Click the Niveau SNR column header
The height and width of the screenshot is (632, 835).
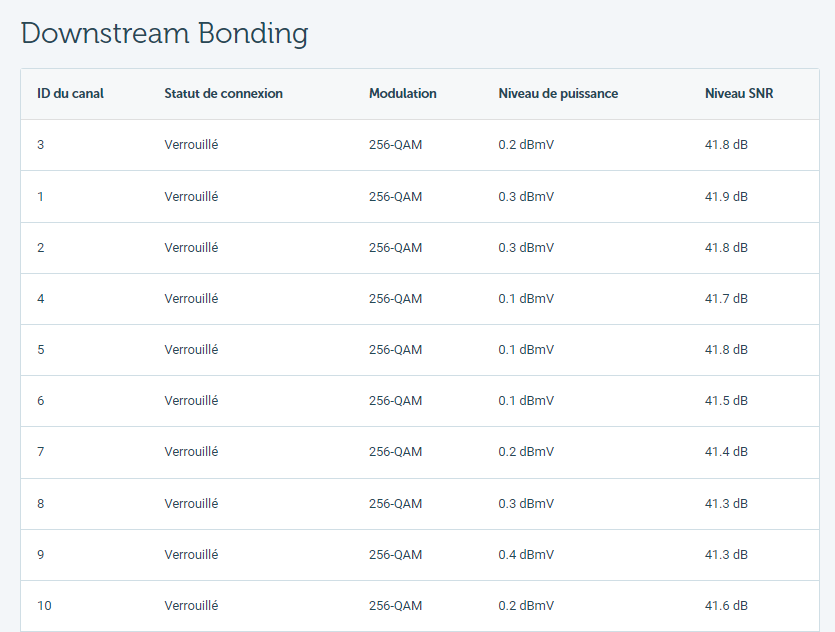pos(739,94)
